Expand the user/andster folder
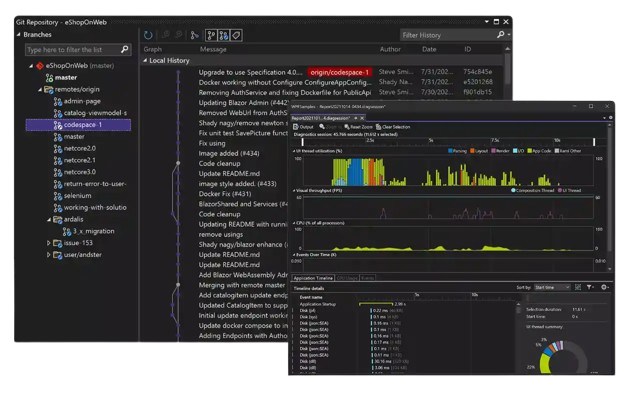This screenshot has width=631, height=395. tap(49, 255)
